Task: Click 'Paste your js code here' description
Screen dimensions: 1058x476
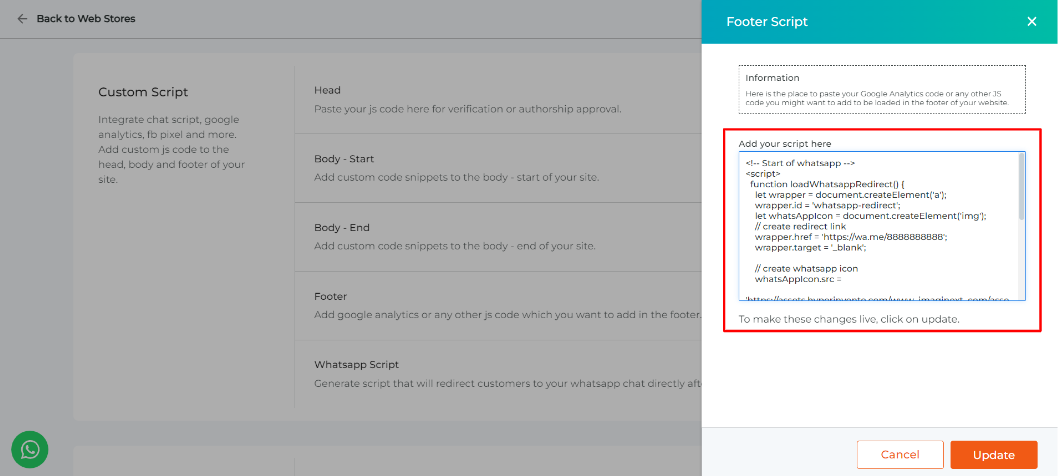Action: click(468, 109)
